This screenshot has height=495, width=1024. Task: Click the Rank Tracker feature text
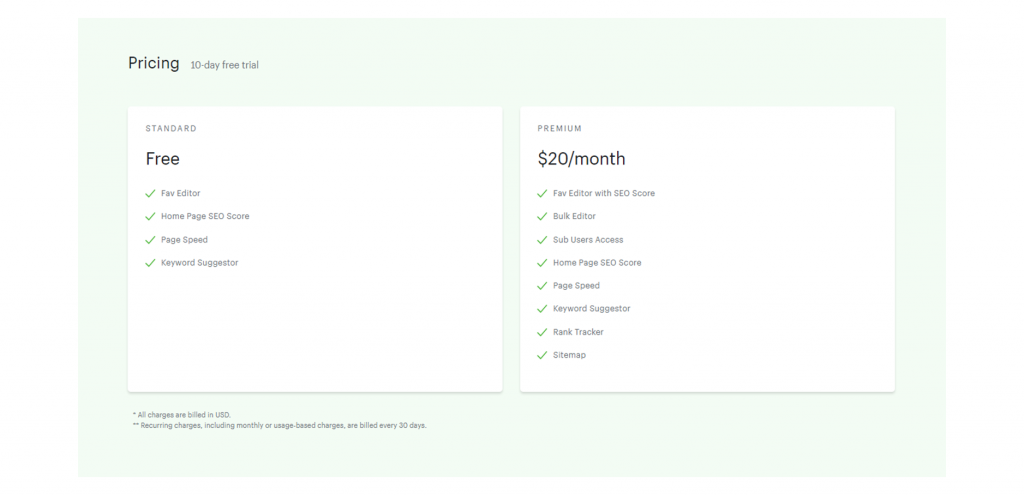click(579, 332)
